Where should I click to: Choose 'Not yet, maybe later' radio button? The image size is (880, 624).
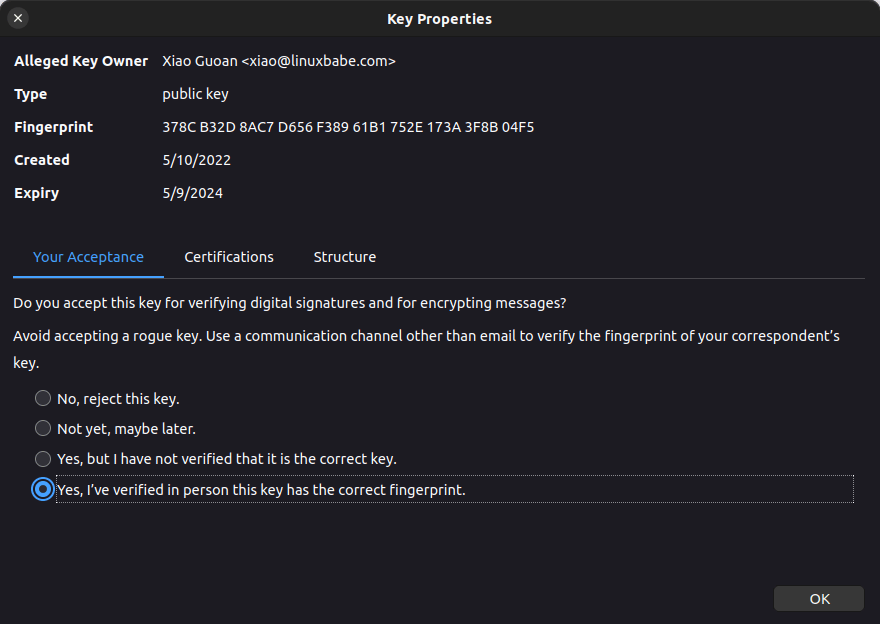point(43,428)
